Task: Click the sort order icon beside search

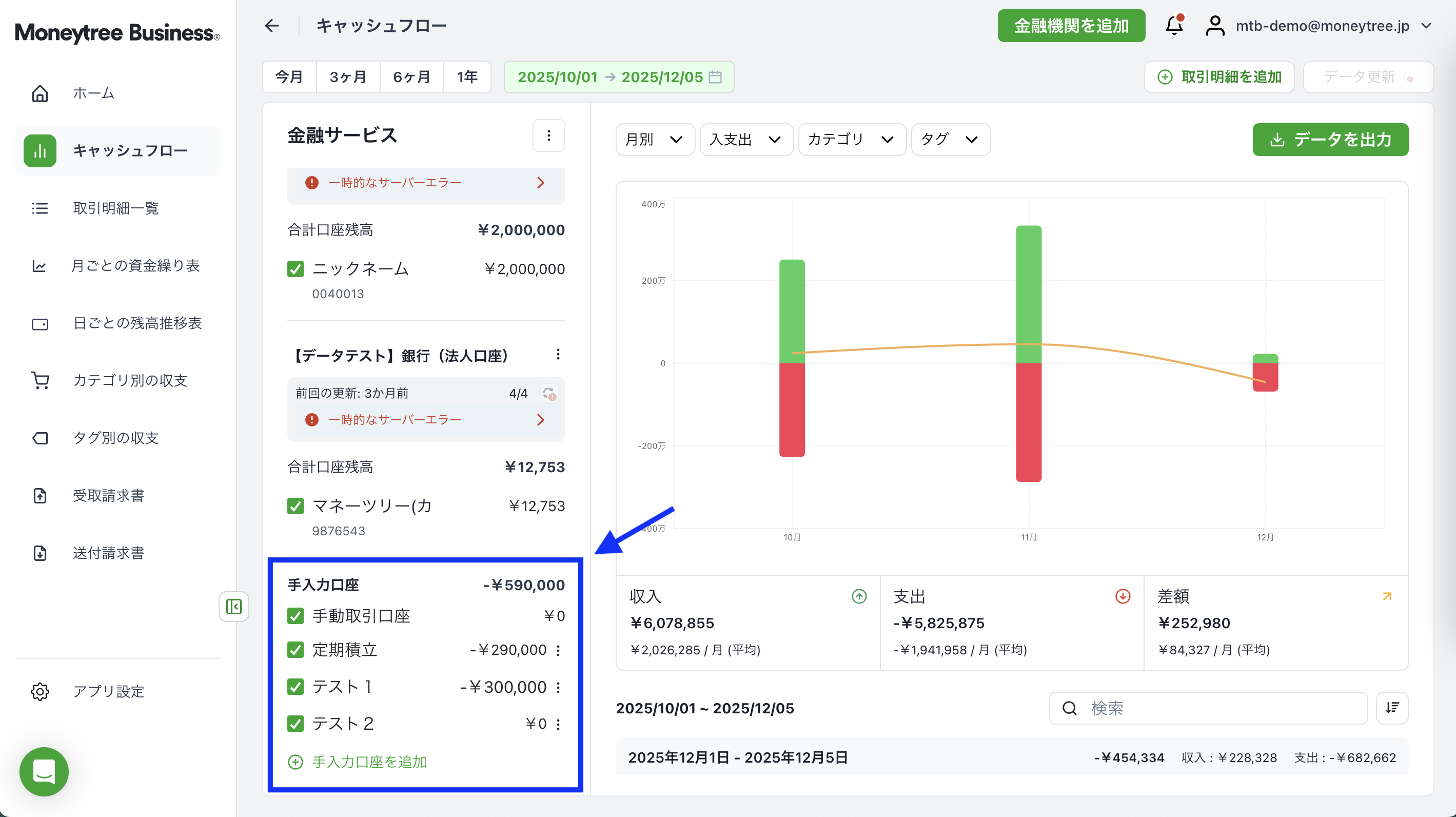Action: (1391, 708)
